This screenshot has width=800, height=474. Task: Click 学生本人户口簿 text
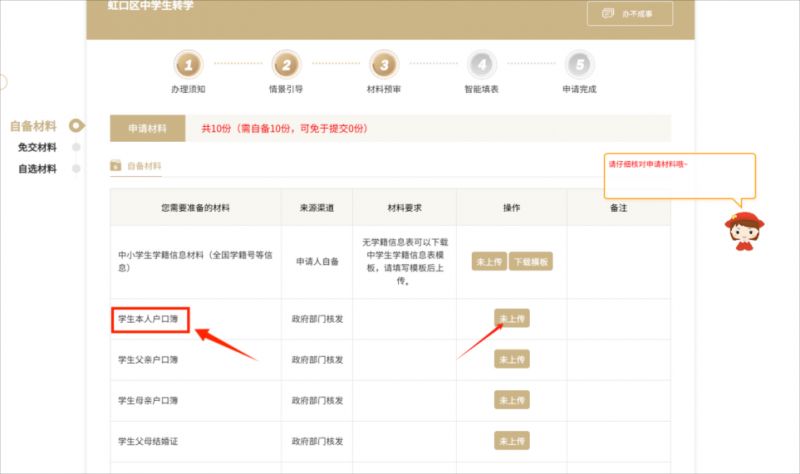coord(148,319)
